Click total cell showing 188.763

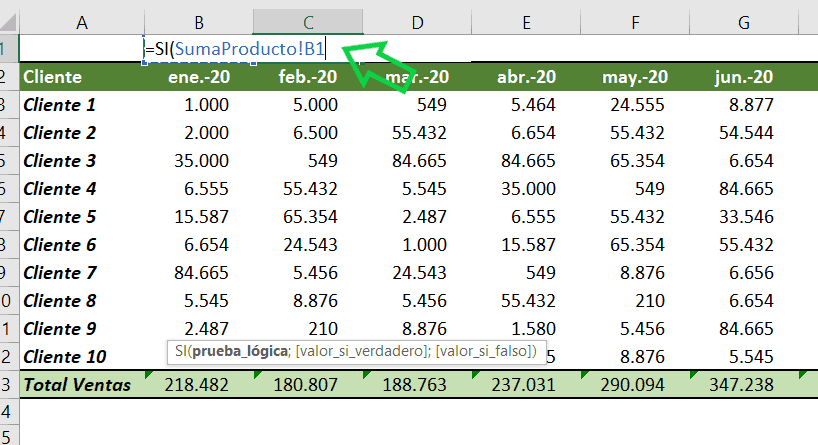(417, 384)
